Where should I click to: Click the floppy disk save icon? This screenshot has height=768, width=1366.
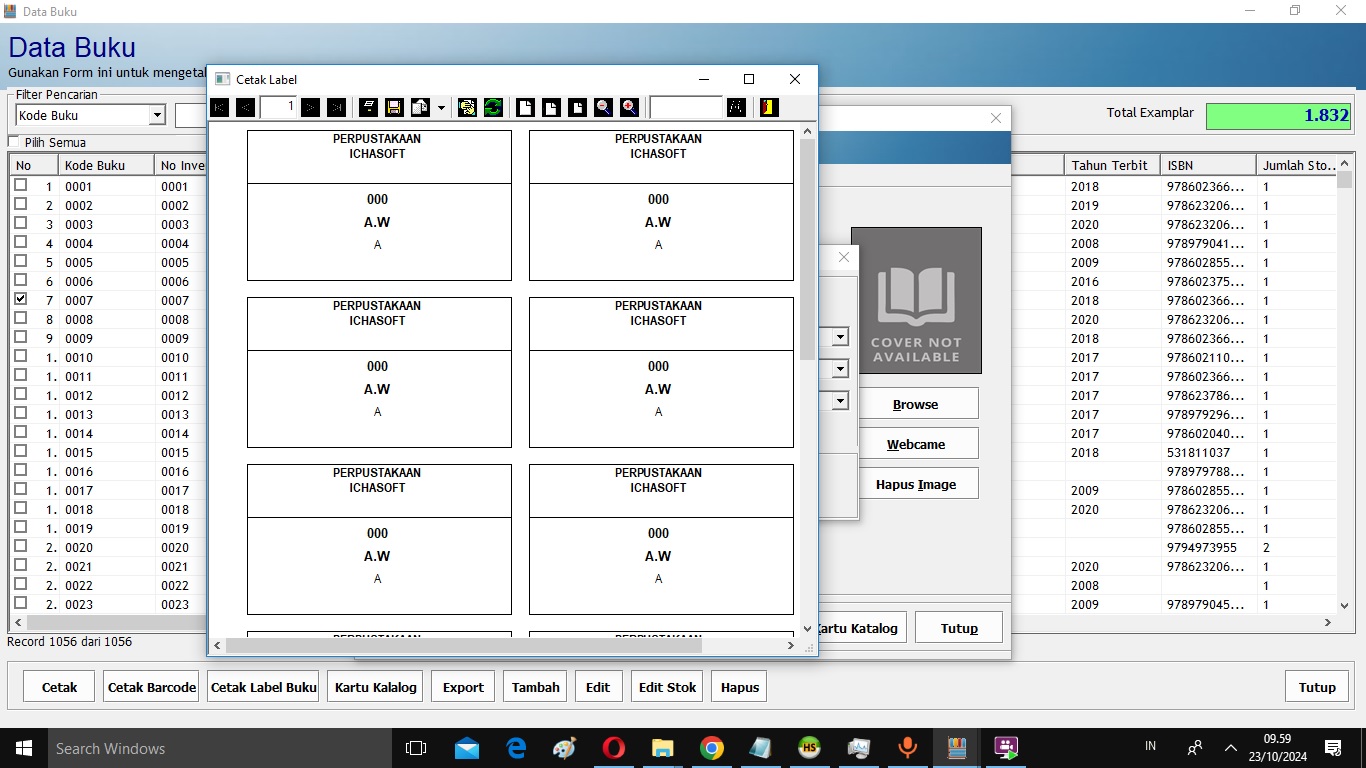pos(394,107)
